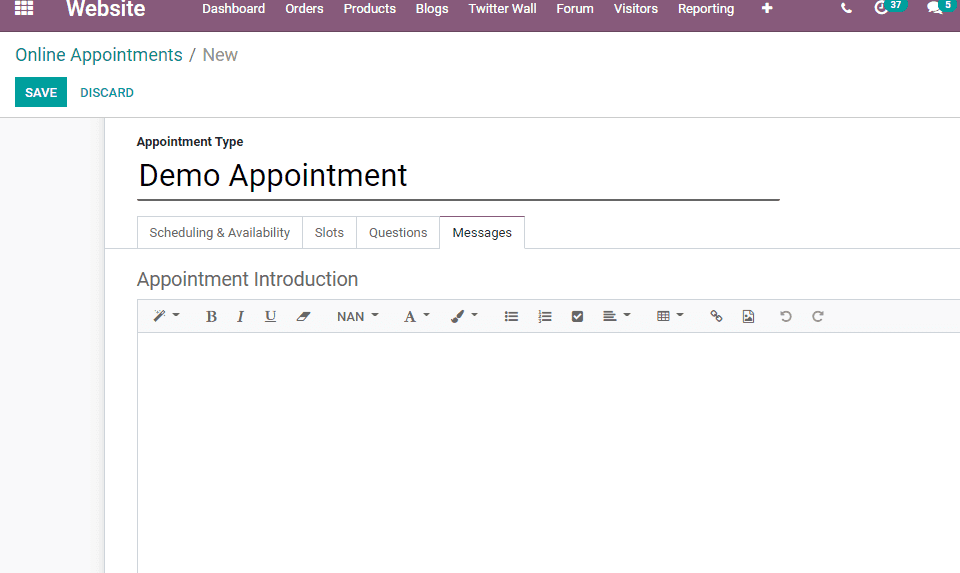Switch to the Slots tab
The image size is (960, 573).
329,233
